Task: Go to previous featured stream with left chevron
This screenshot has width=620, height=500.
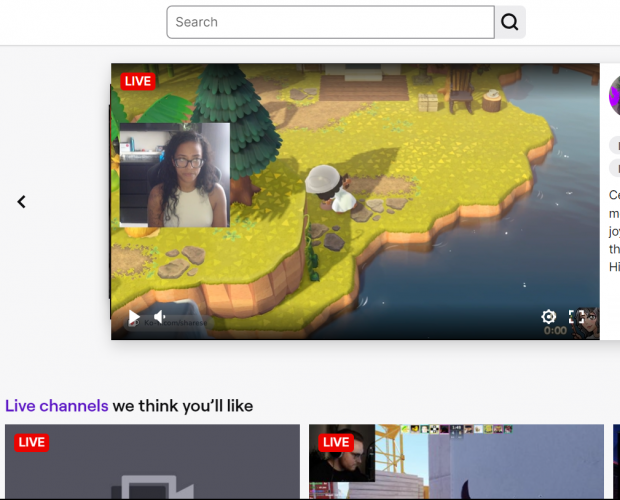Action: tap(21, 202)
